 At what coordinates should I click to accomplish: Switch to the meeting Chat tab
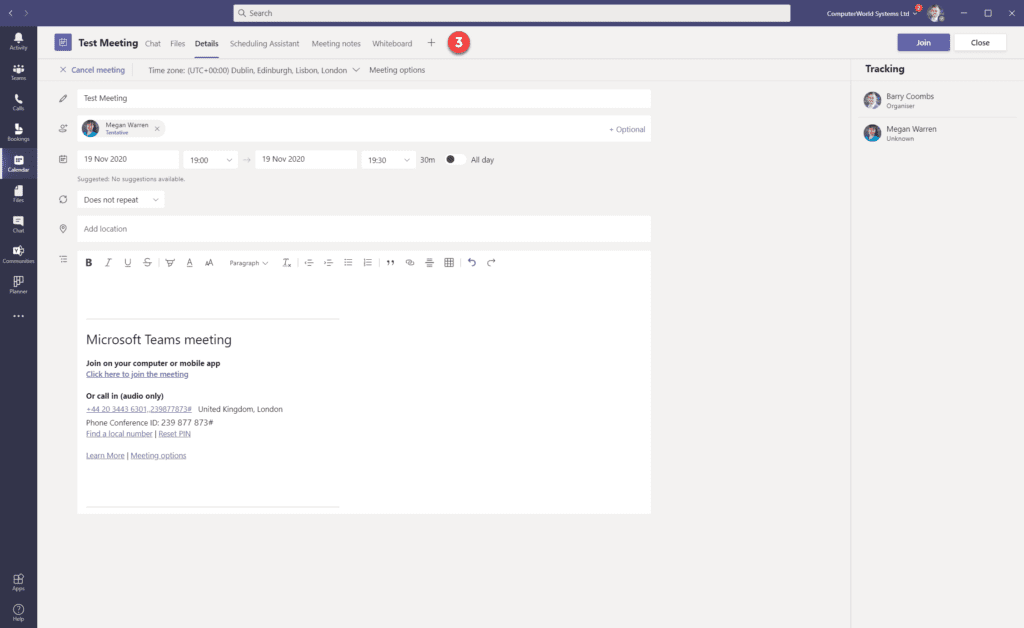pyautogui.click(x=153, y=43)
